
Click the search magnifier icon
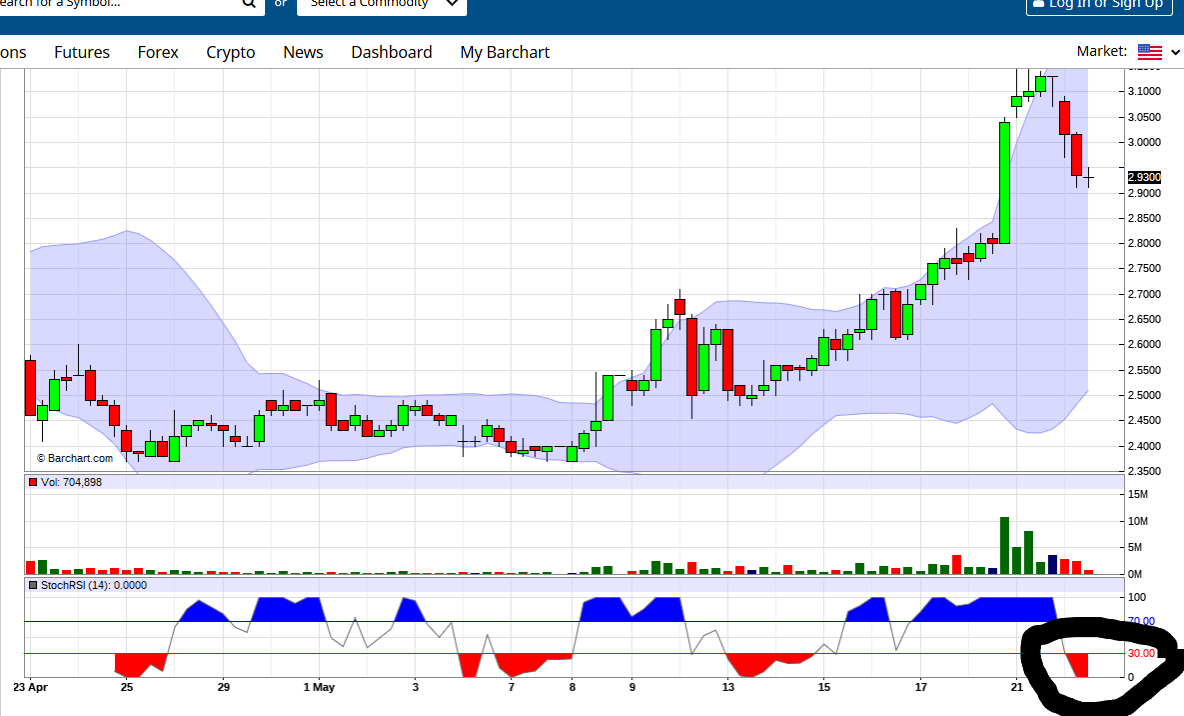(249, 6)
